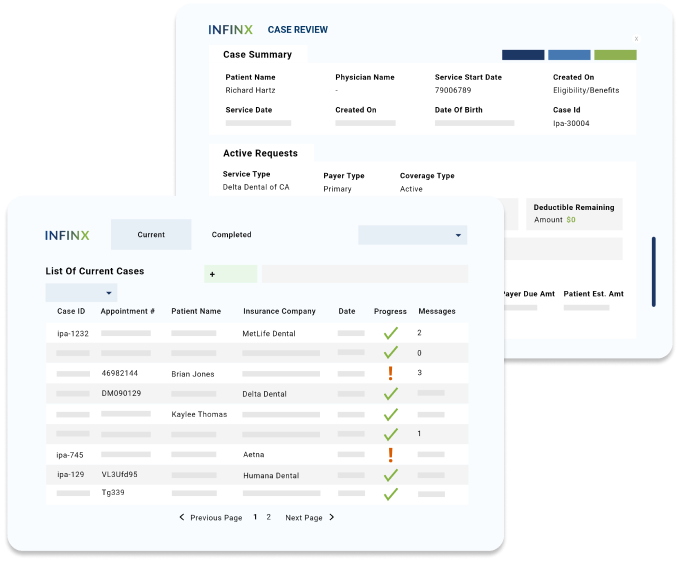Click the INFINX logo in cases list window
Viewport: 677px width, 563px height.
point(67,235)
